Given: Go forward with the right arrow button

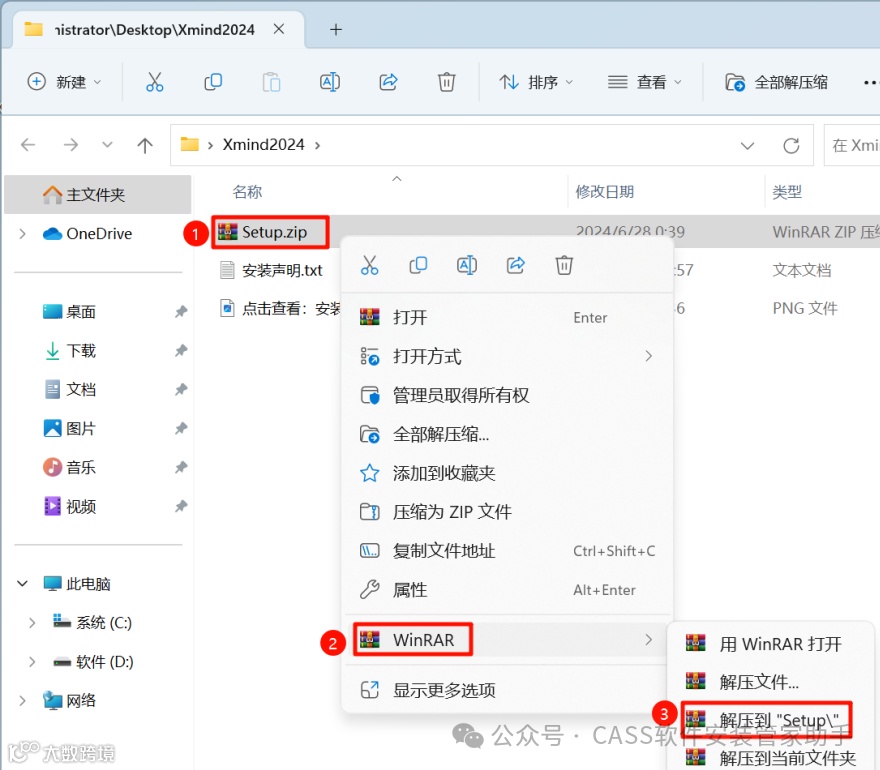Looking at the screenshot, I should (71, 145).
